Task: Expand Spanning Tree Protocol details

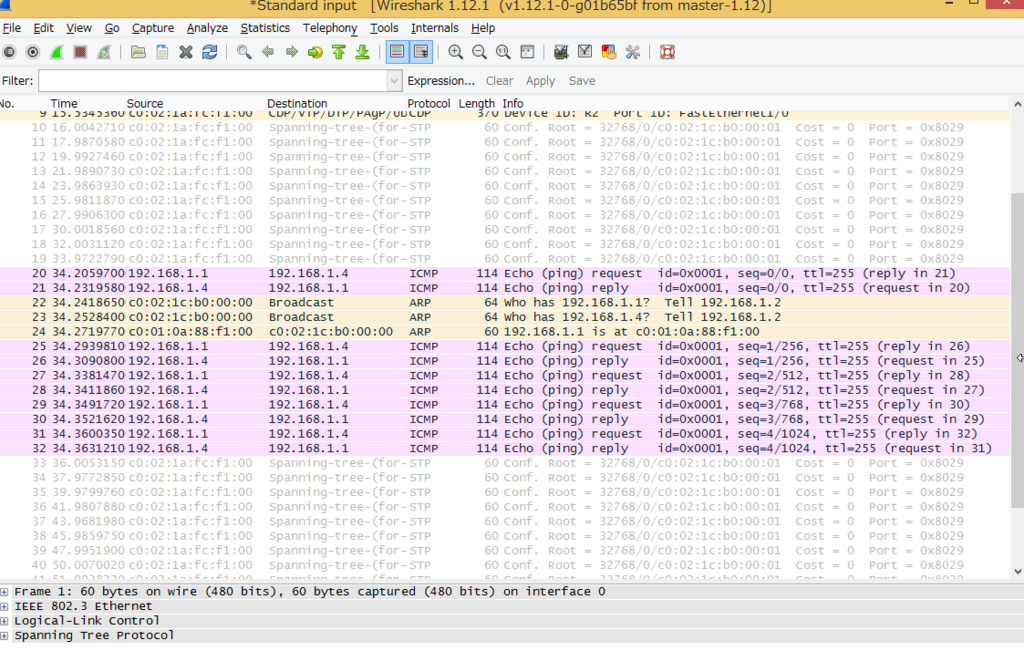Action: (x=5, y=636)
